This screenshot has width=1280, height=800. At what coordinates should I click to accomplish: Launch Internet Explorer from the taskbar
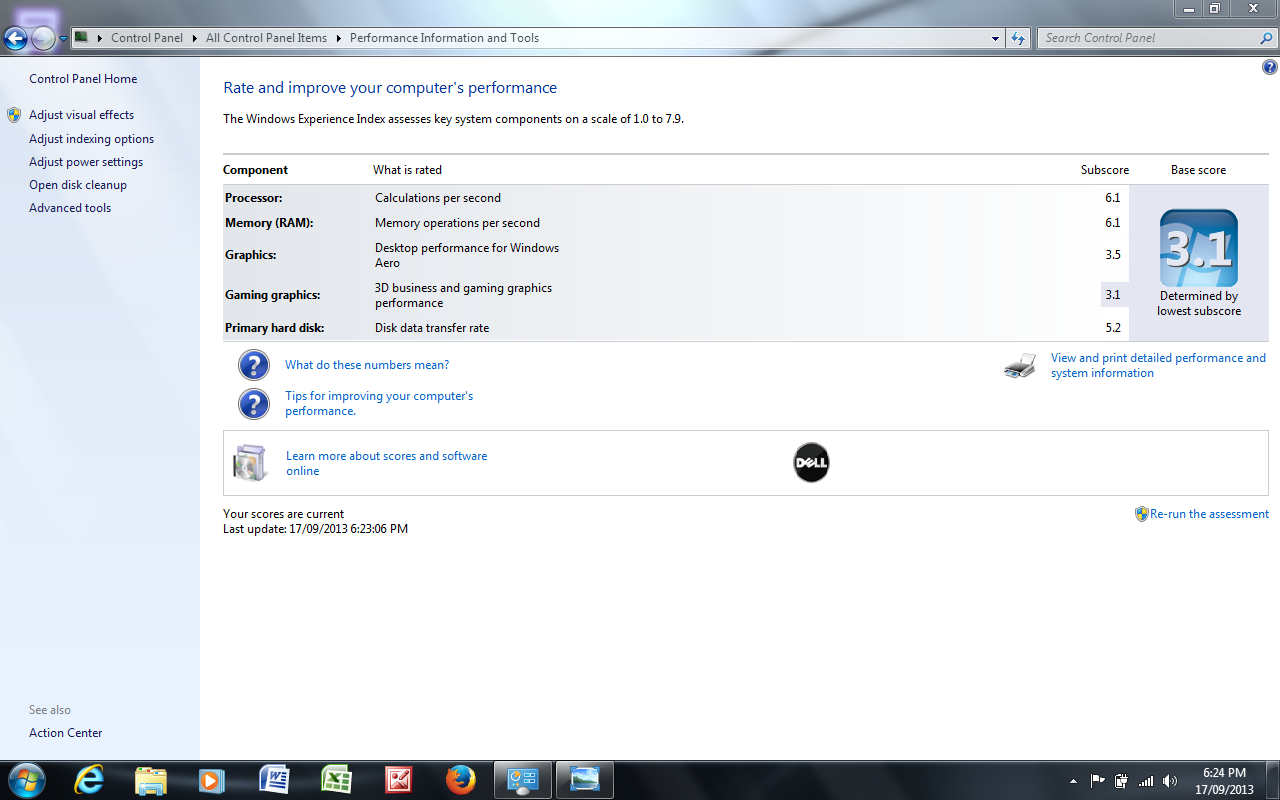tap(89, 780)
